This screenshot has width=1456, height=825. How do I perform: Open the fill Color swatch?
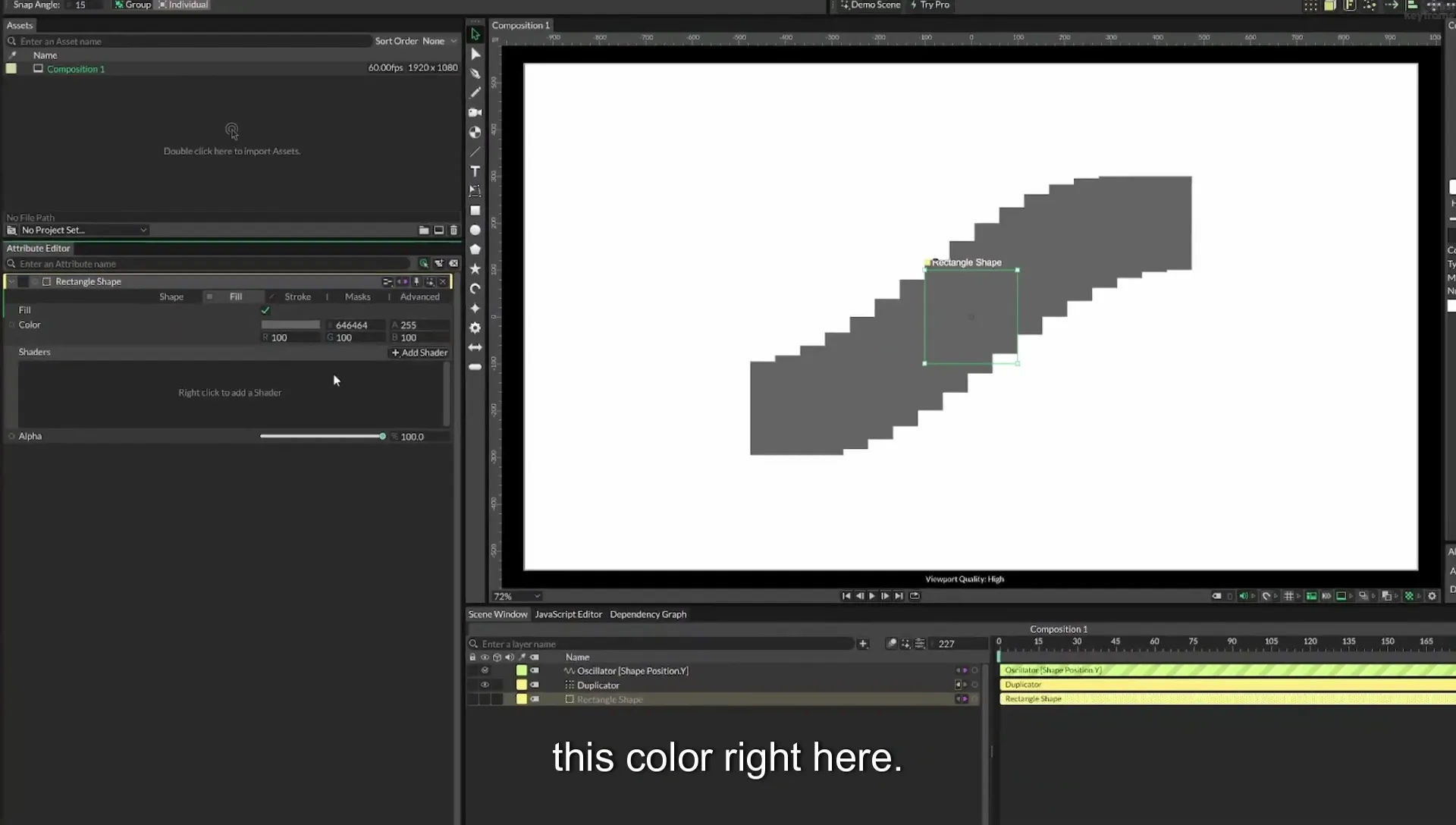290,325
